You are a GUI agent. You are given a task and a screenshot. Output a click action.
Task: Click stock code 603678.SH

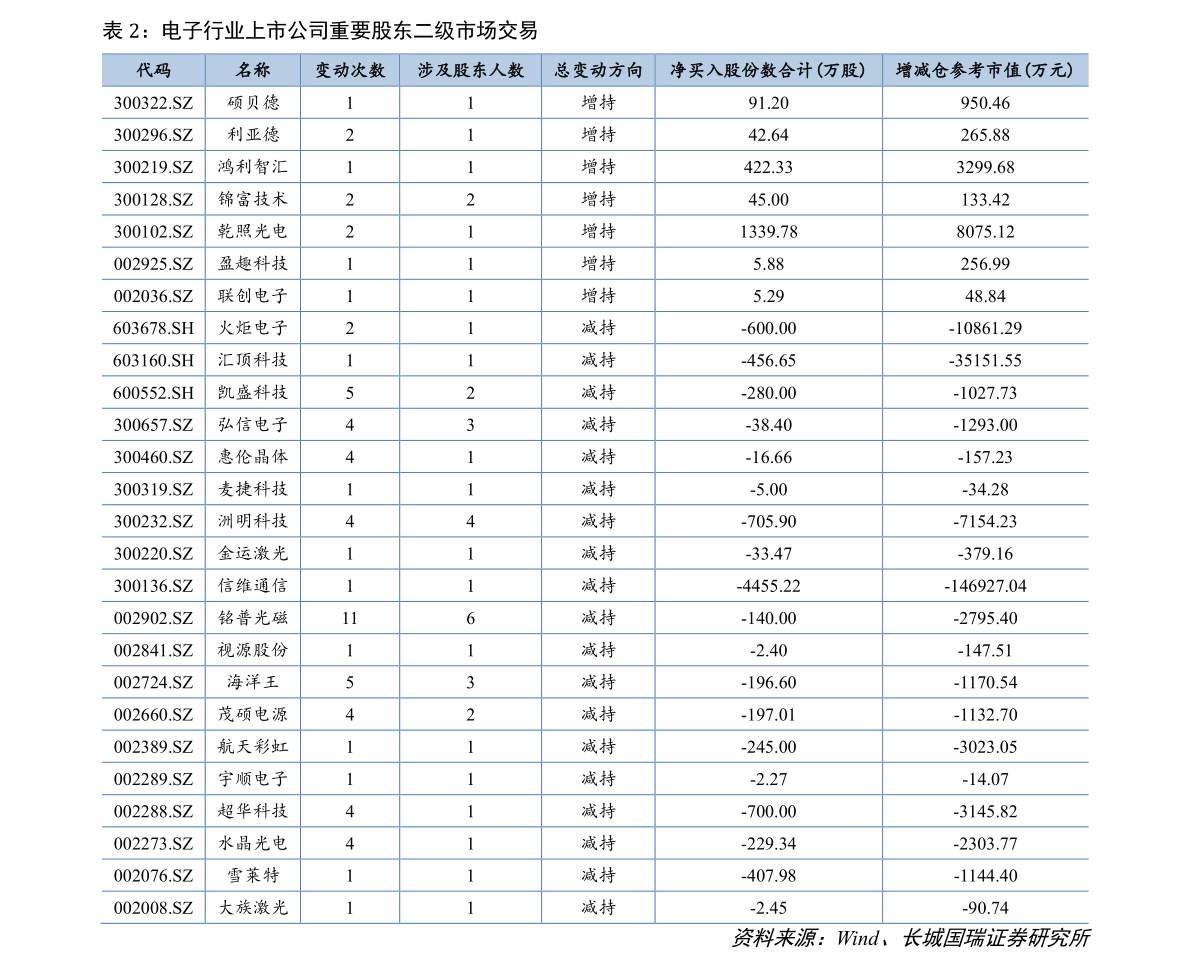(x=153, y=328)
